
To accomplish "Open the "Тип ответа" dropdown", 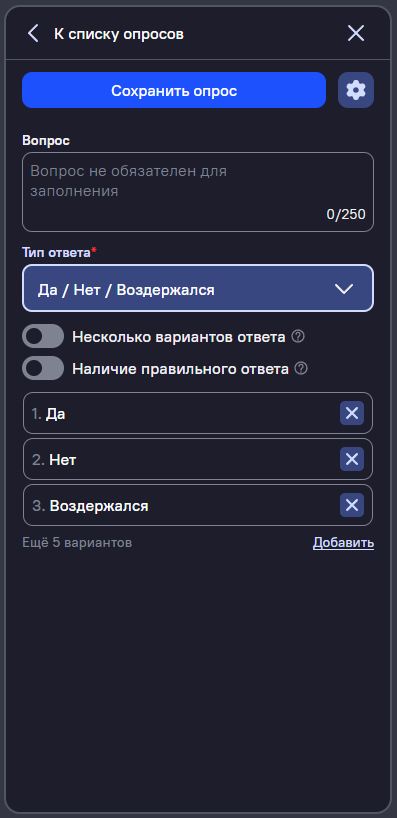I will (198, 288).
